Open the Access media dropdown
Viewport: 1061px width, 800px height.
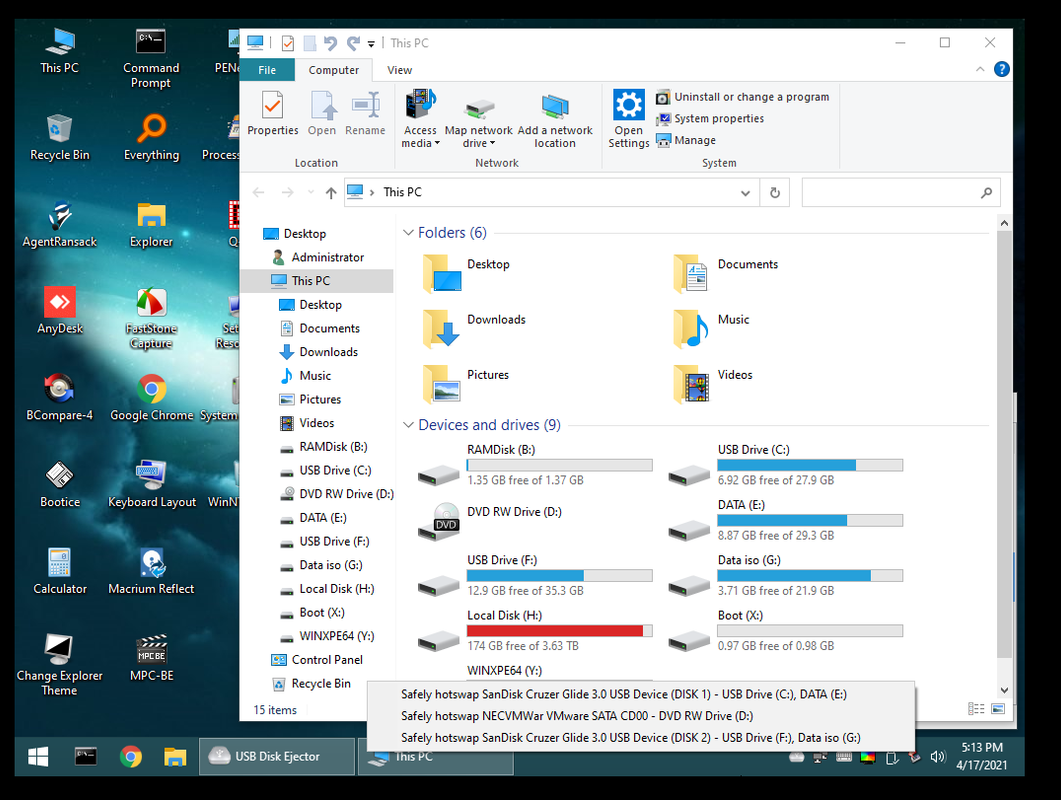420,120
